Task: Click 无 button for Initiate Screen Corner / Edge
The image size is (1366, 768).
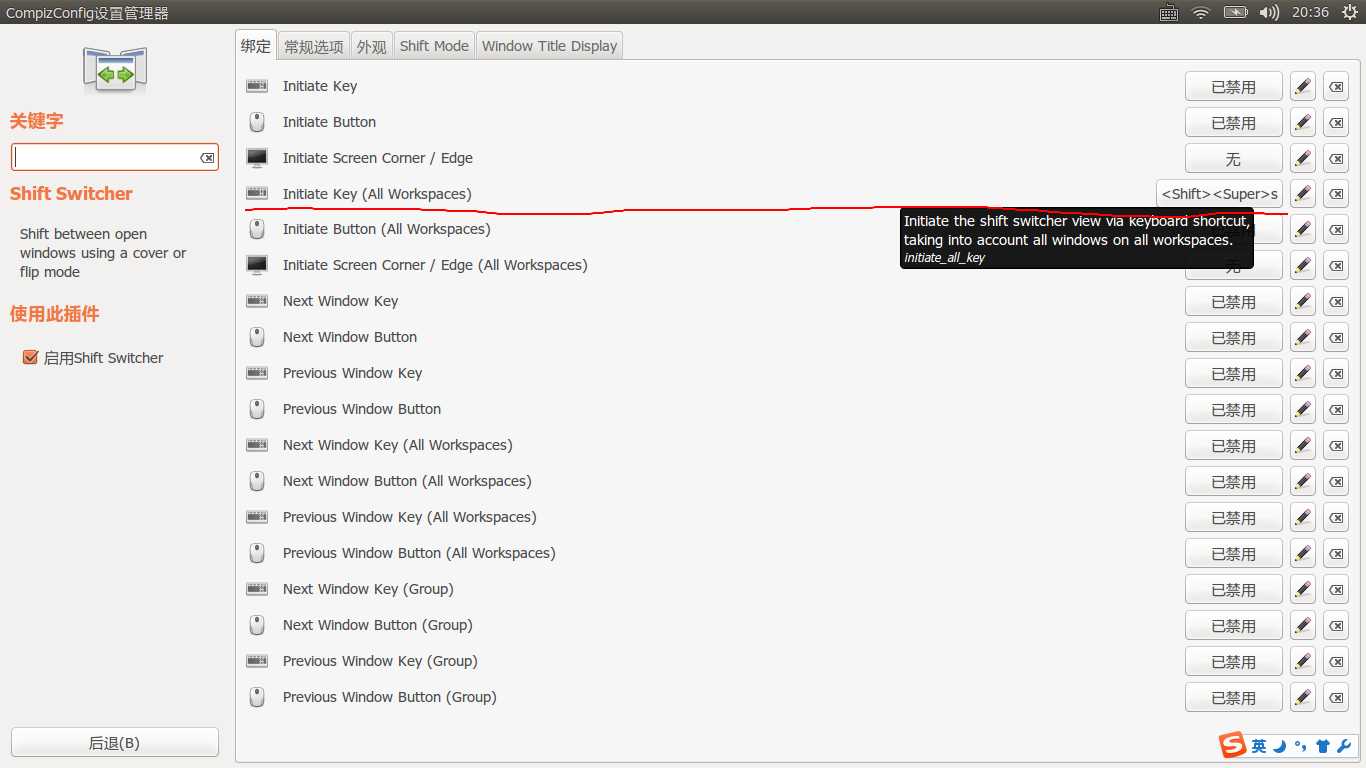Action: coord(1233,159)
